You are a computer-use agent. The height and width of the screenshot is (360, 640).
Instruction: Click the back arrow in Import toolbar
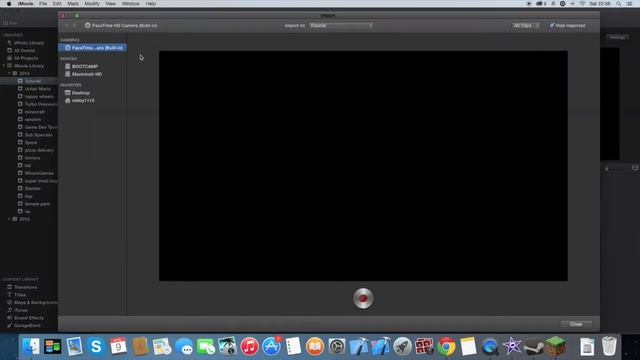pos(67,25)
